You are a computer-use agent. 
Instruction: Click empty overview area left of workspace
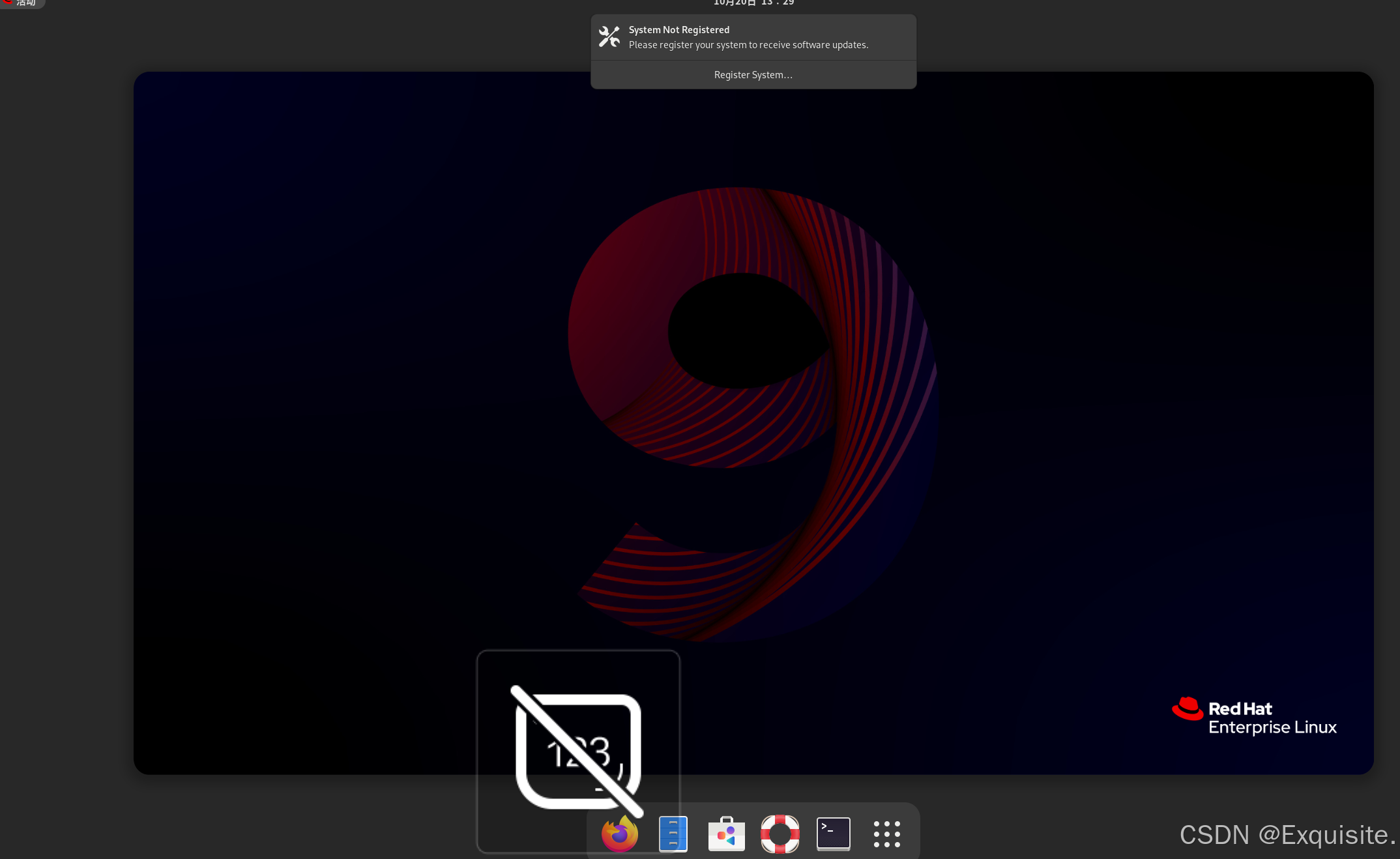point(65,424)
